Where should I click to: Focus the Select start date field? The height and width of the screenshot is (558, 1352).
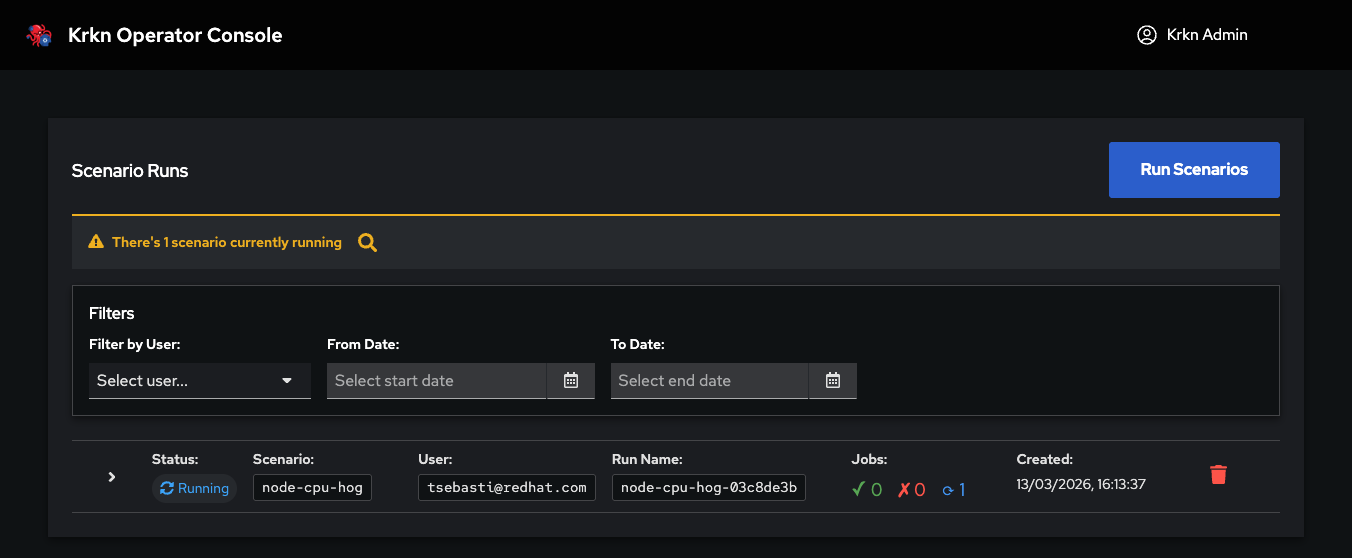tap(437, 380)
